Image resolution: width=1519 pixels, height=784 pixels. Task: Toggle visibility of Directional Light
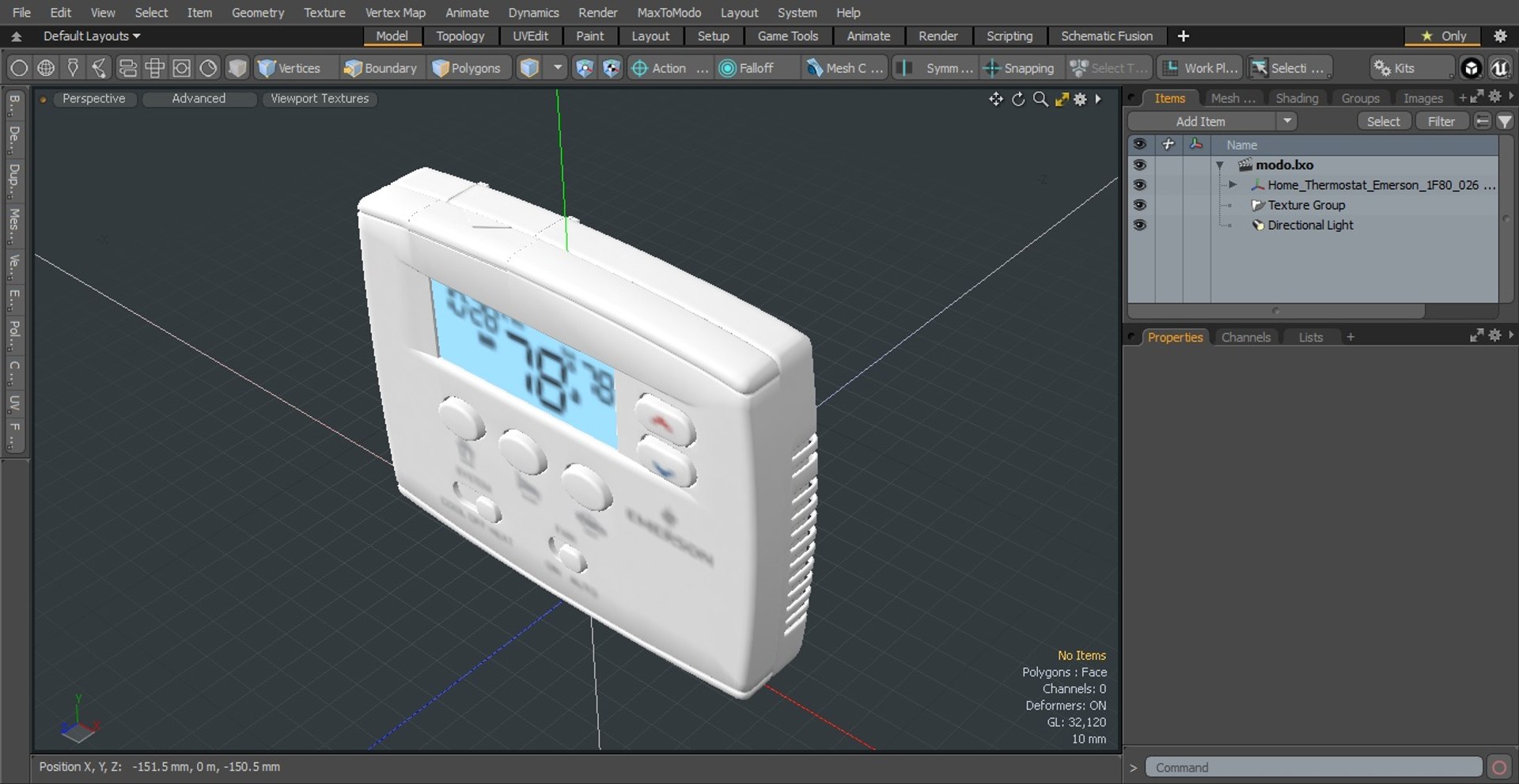tap(1139, 225)
